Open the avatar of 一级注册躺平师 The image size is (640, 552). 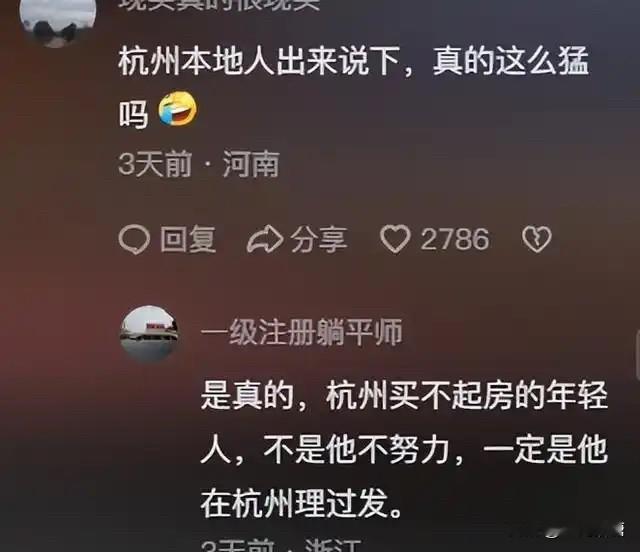[149, 334]
